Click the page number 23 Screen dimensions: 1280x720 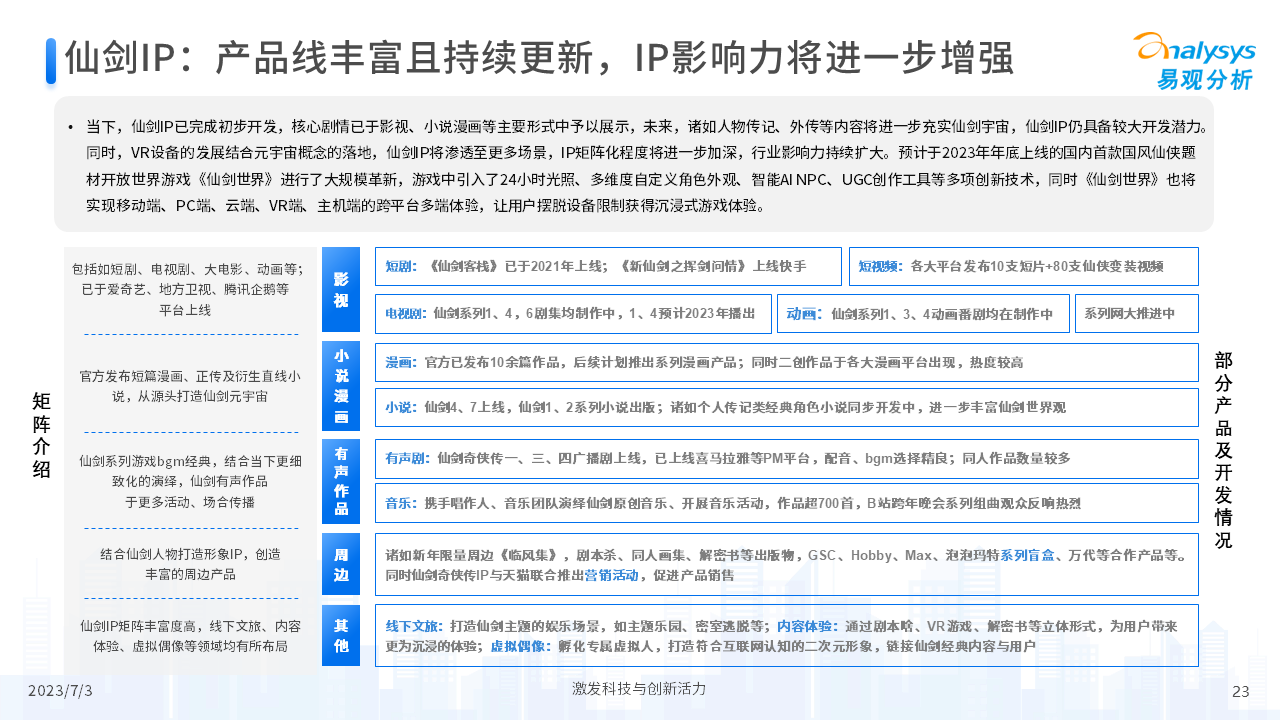(1241, 691)
